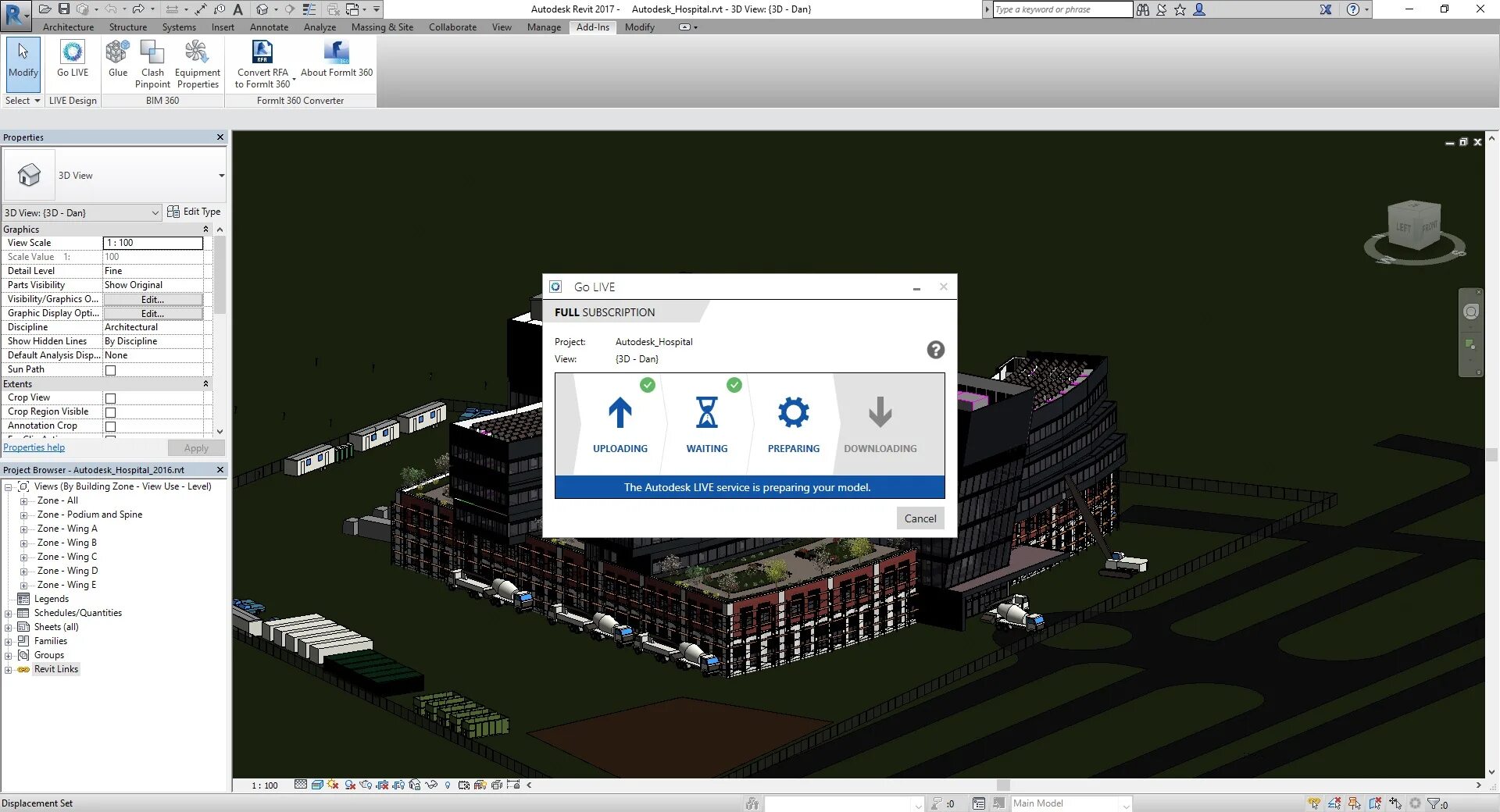Cancel the Go LIVE process
Image resolution: width=1500 pixels, height=812 pixels.
pos(920,518)
